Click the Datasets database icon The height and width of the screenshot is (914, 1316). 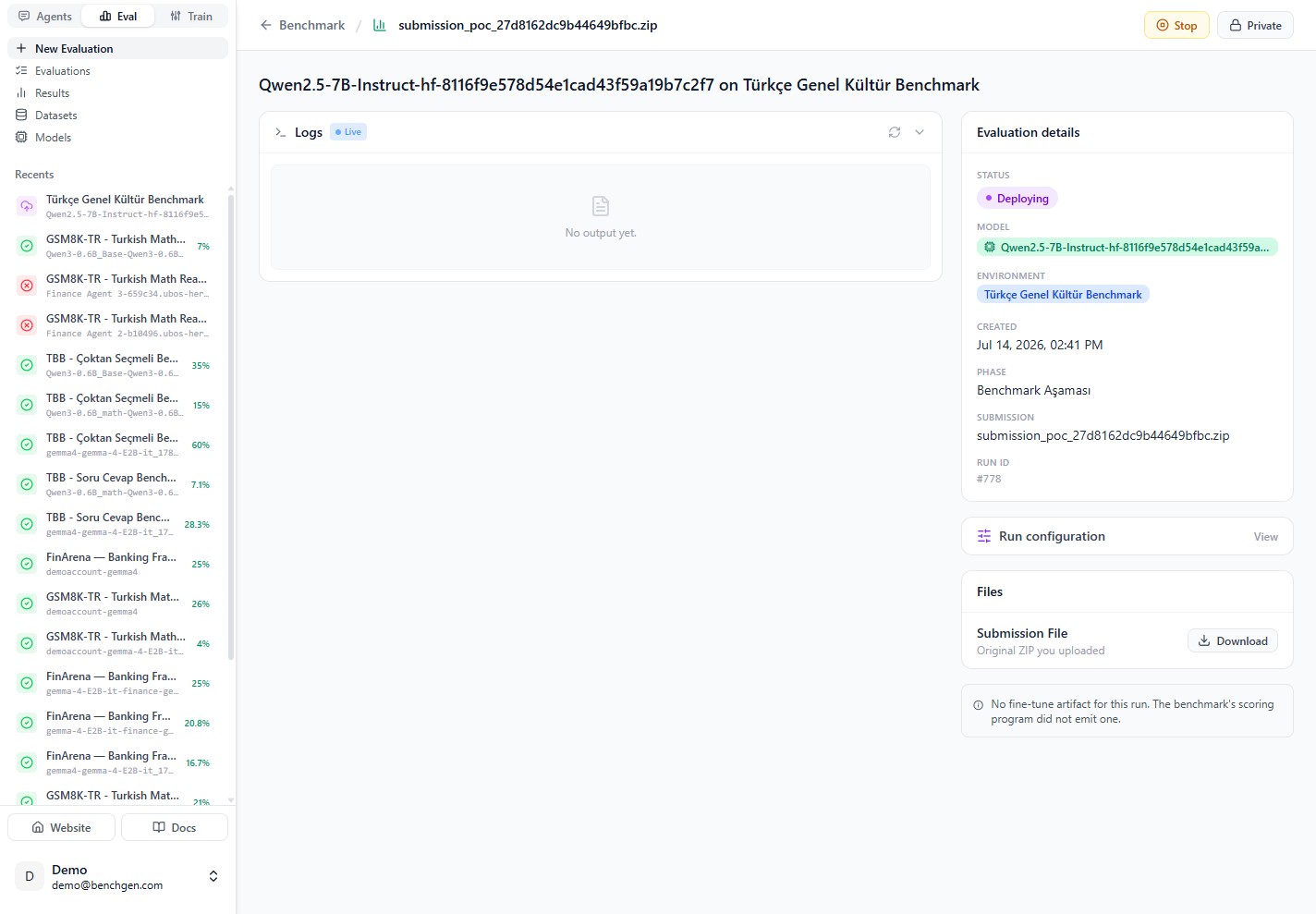(x=21, y=116)
